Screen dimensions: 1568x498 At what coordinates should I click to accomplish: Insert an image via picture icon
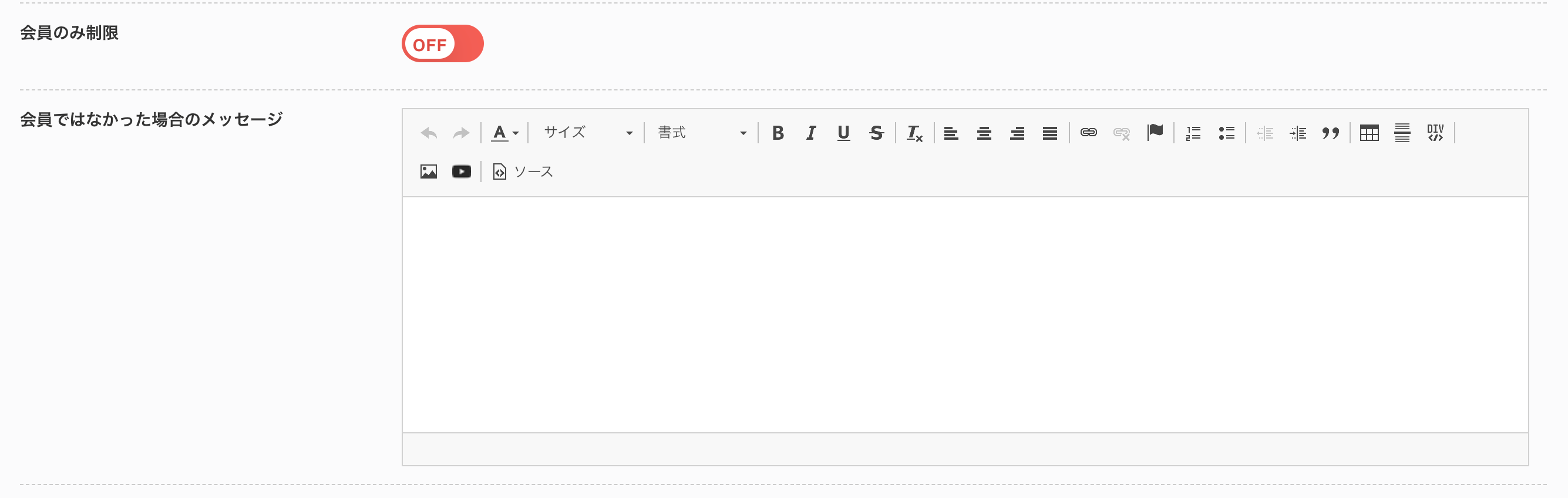click(x=429, y=171)
